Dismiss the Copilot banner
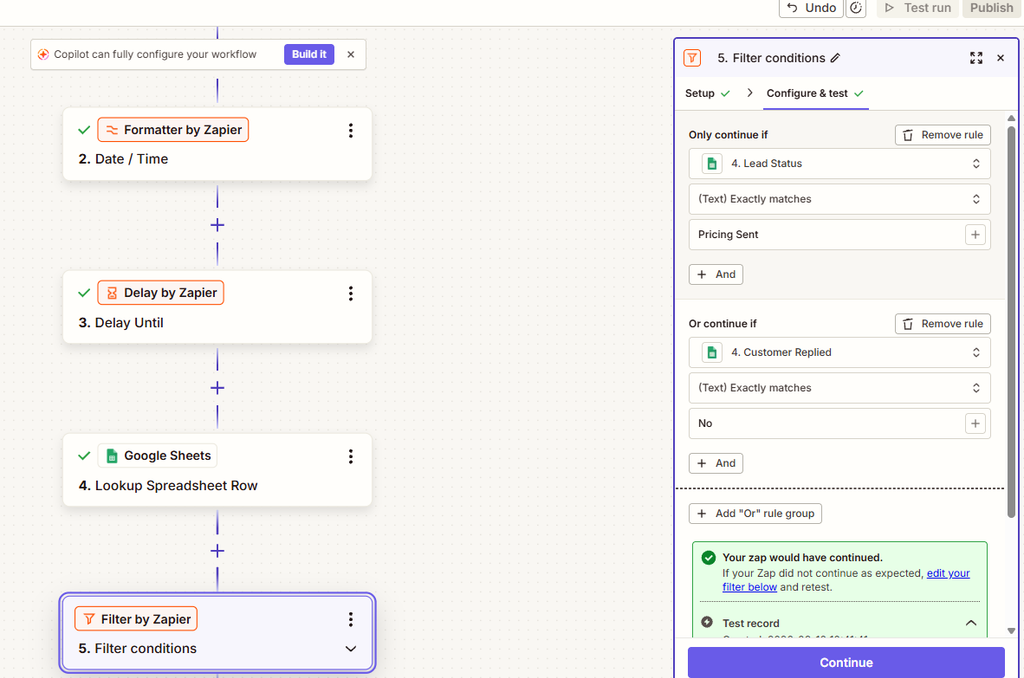The width and height of the screenshot is (1024, 678). [x=351, y=54]
